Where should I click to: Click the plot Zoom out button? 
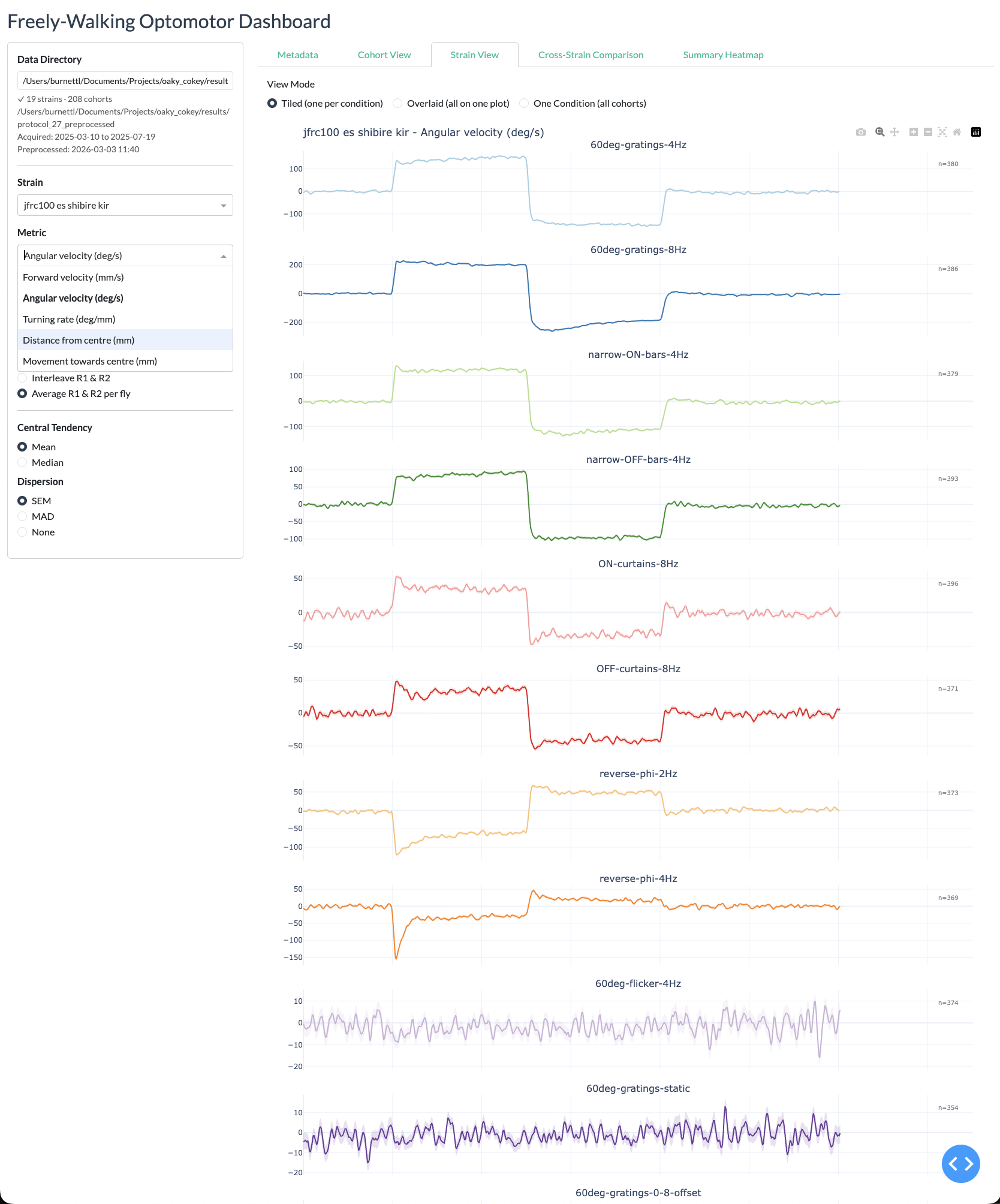(x=928, y=132)
